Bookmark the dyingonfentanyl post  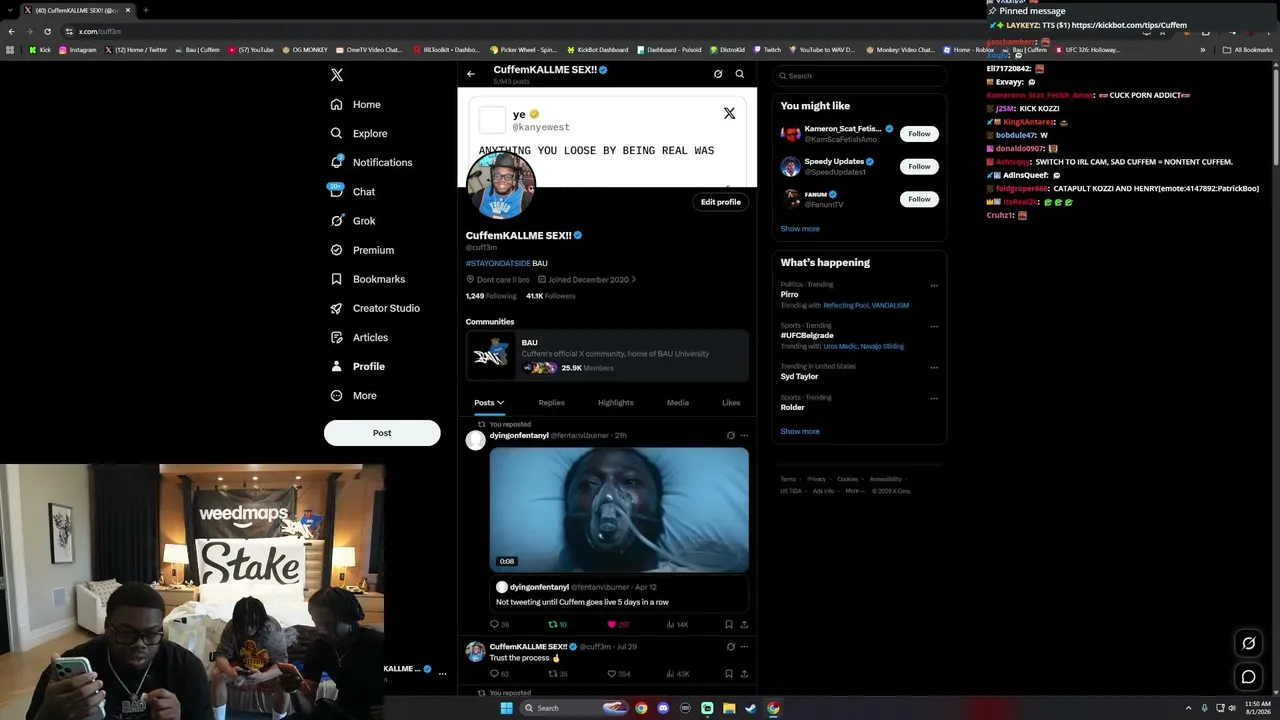pyautogui.click(x=728, y=624)
